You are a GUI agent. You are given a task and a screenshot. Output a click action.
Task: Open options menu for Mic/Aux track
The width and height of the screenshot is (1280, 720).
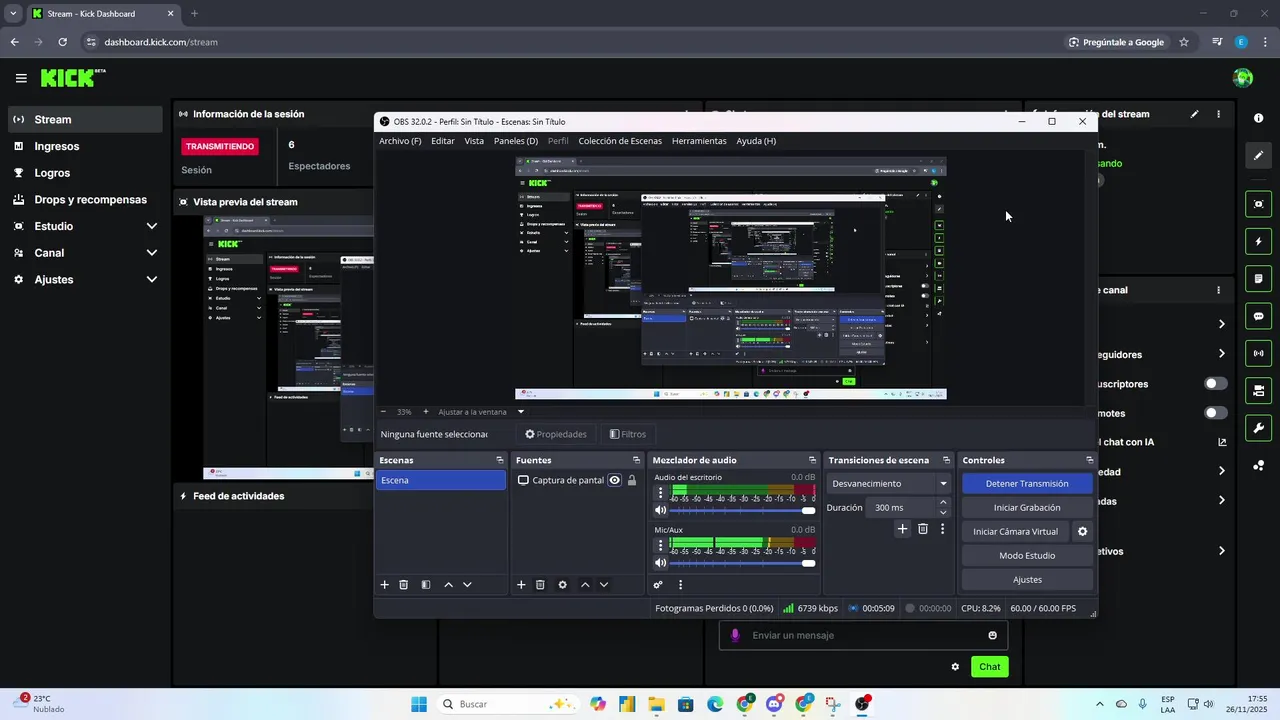tap(660, 546)
